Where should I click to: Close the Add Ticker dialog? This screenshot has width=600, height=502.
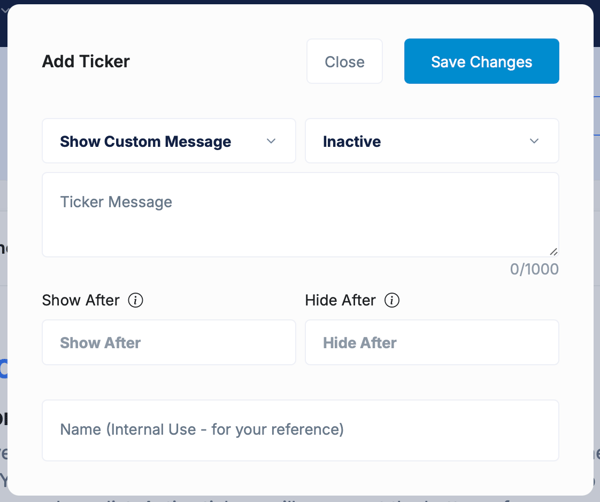point(344,62)
